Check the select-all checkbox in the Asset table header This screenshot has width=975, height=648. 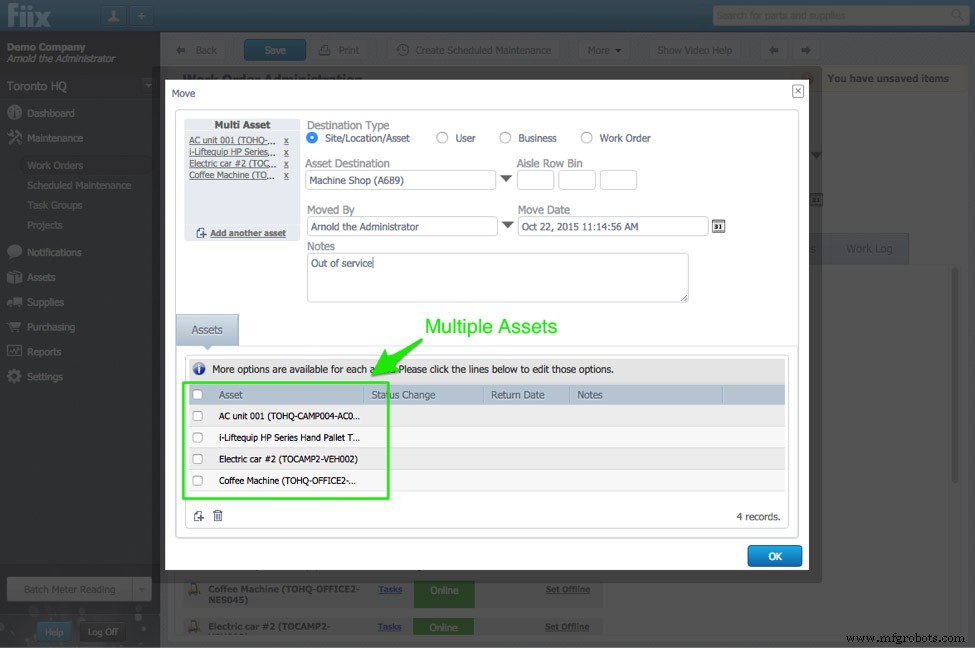click(196, 394)
